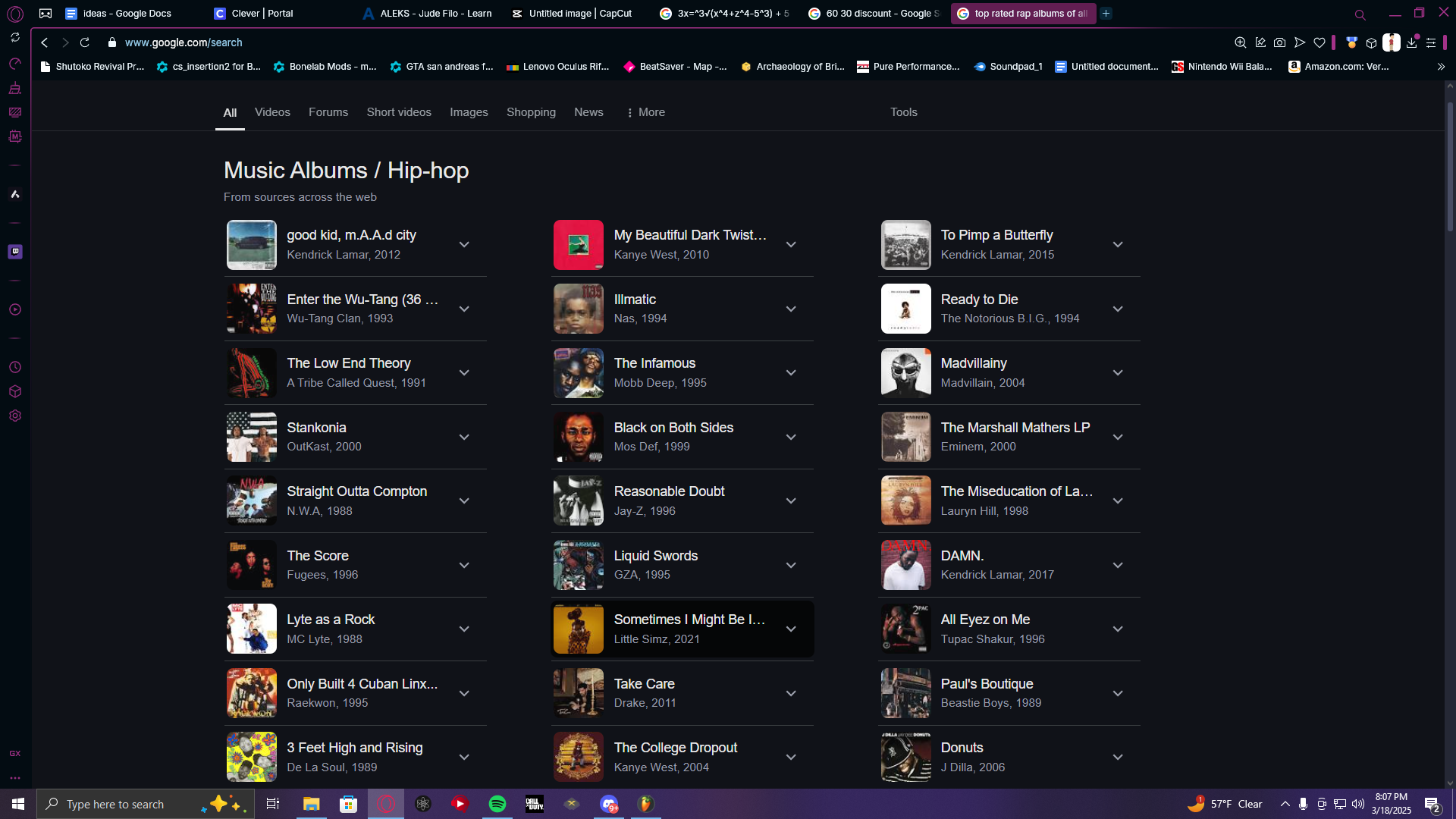Click the Opera GX logo menu
The image size is (1456, 819).
[15, 14]
